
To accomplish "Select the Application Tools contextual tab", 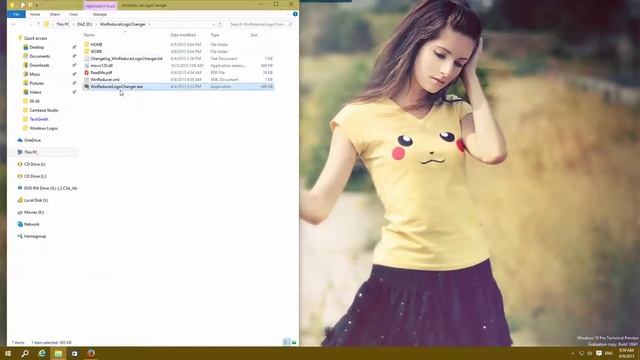I will (100, 6).
